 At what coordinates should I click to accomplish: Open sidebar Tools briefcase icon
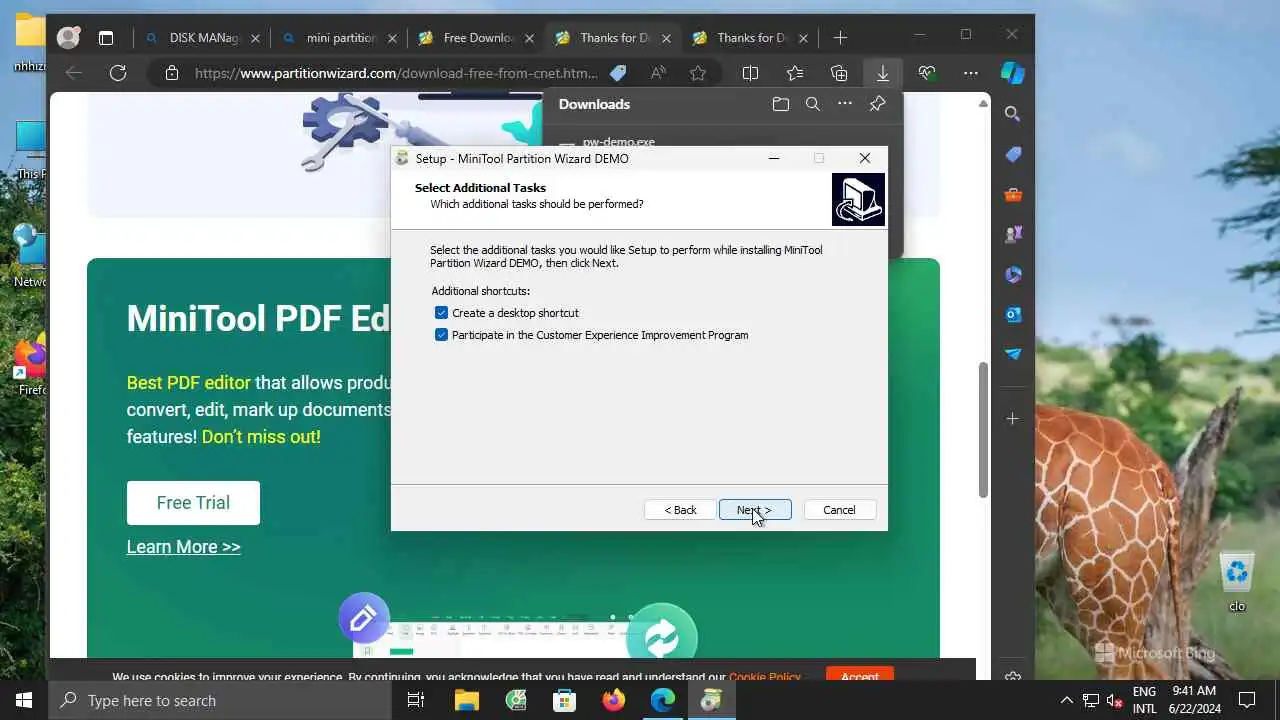1013,194
